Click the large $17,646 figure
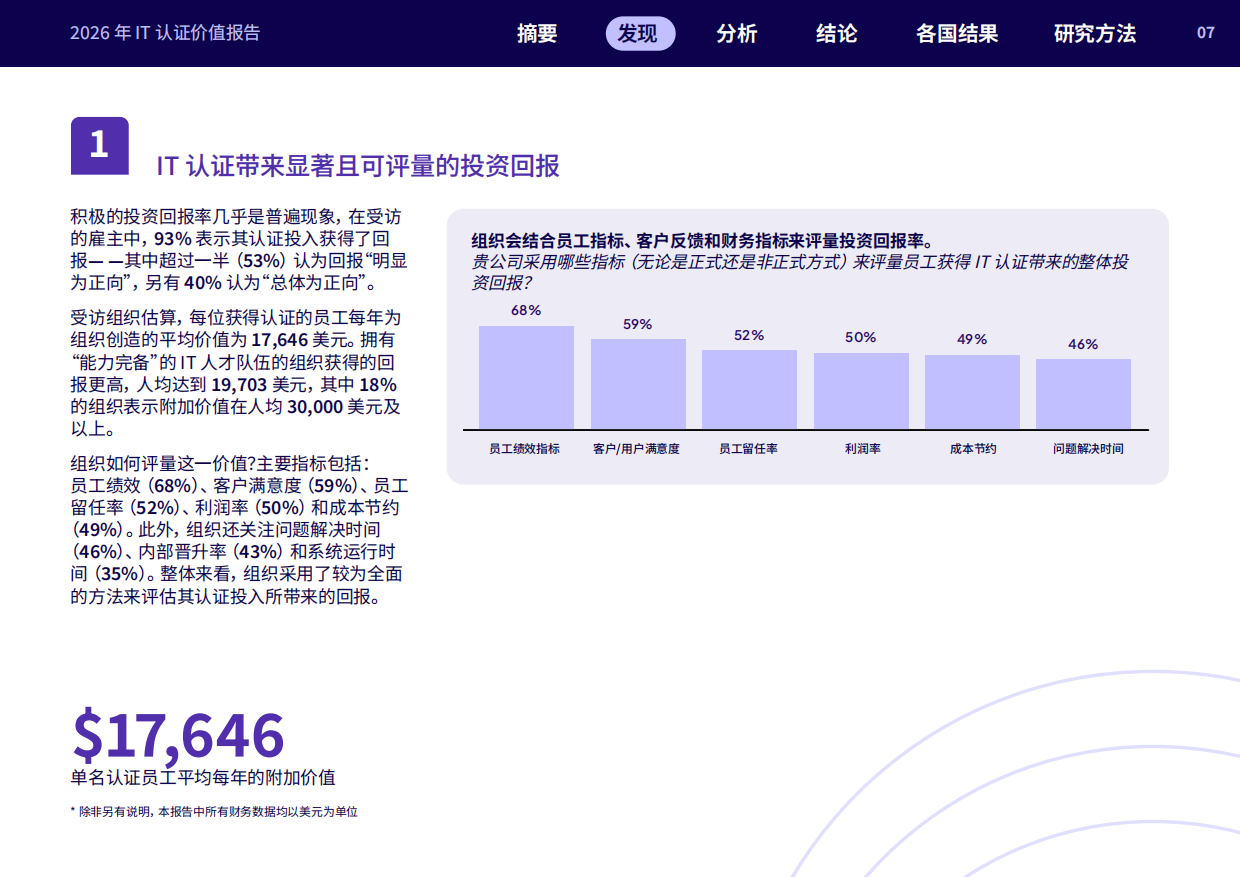Image resolution: width=1240 pixels, height=877 pixels. pyautogui.click(x=178, y=735)
